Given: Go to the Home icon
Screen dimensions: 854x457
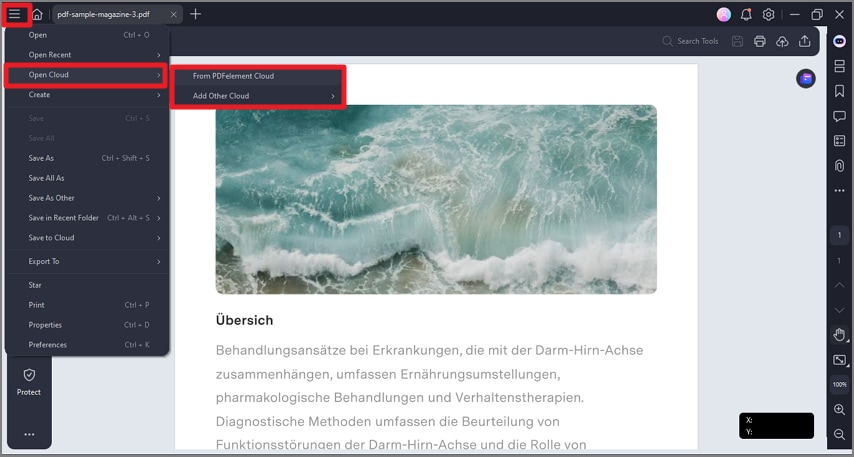Looking at the screenshot, I should 37,15.
